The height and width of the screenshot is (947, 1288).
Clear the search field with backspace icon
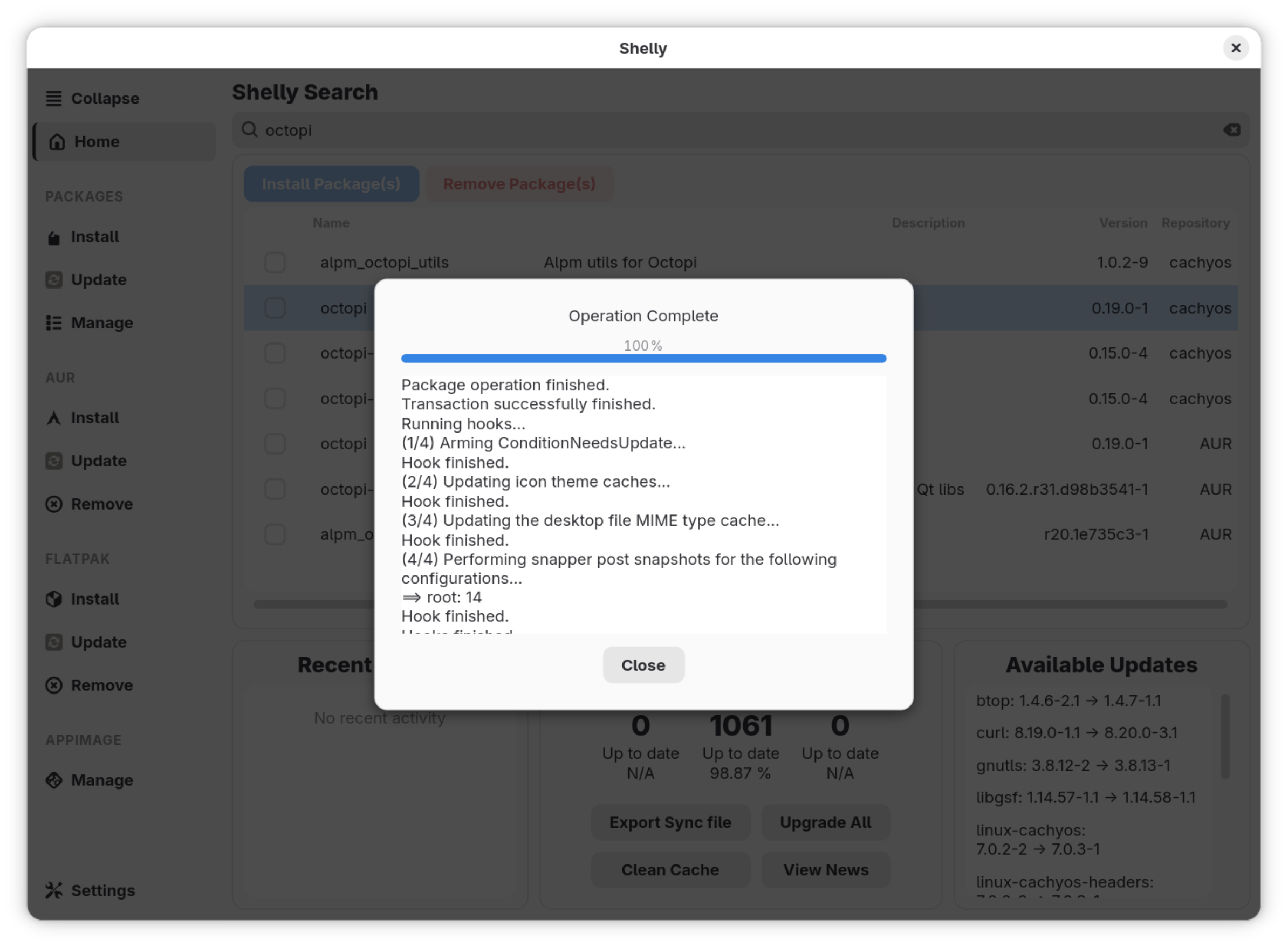click(x=1232, y=130)
